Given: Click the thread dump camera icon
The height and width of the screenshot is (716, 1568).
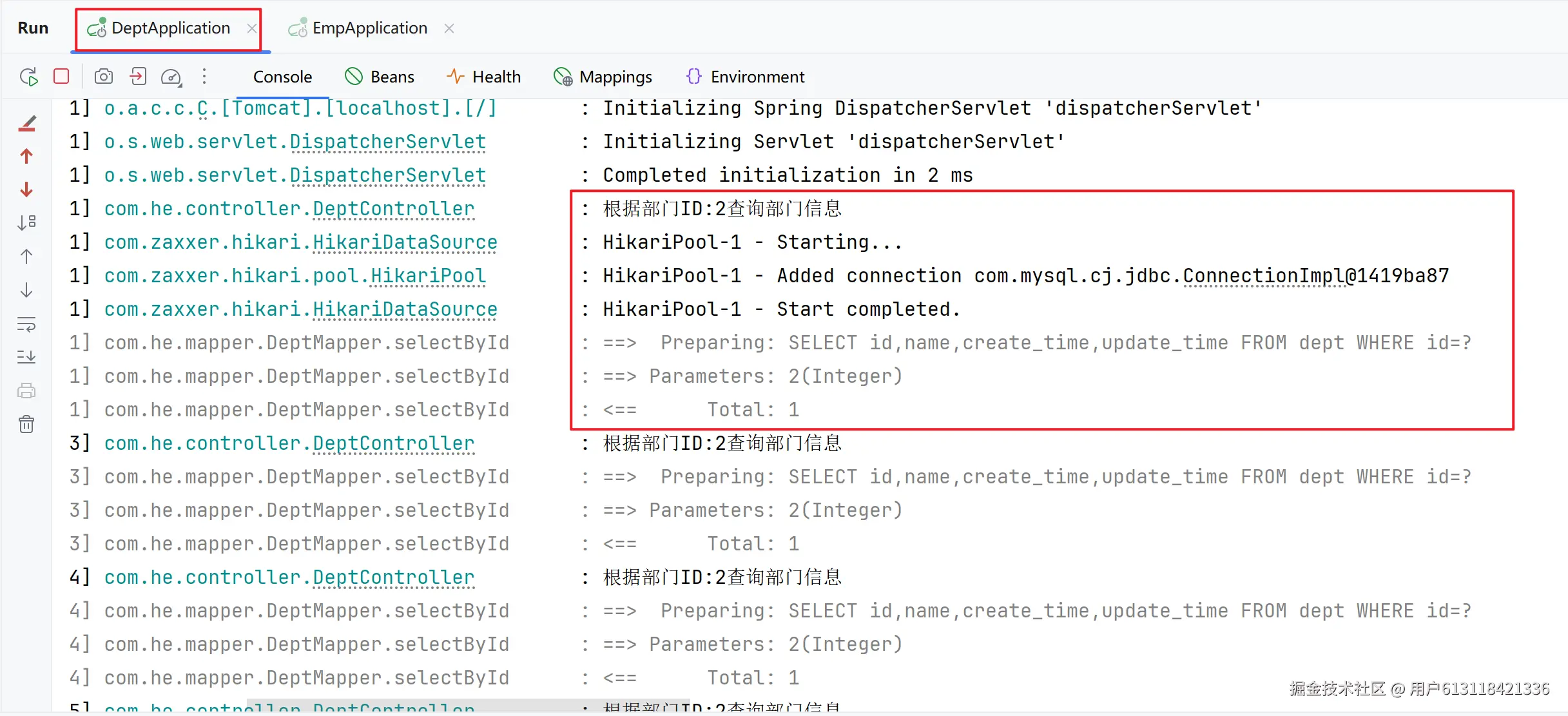Looking at the screenshot, I should coord(103,77).
